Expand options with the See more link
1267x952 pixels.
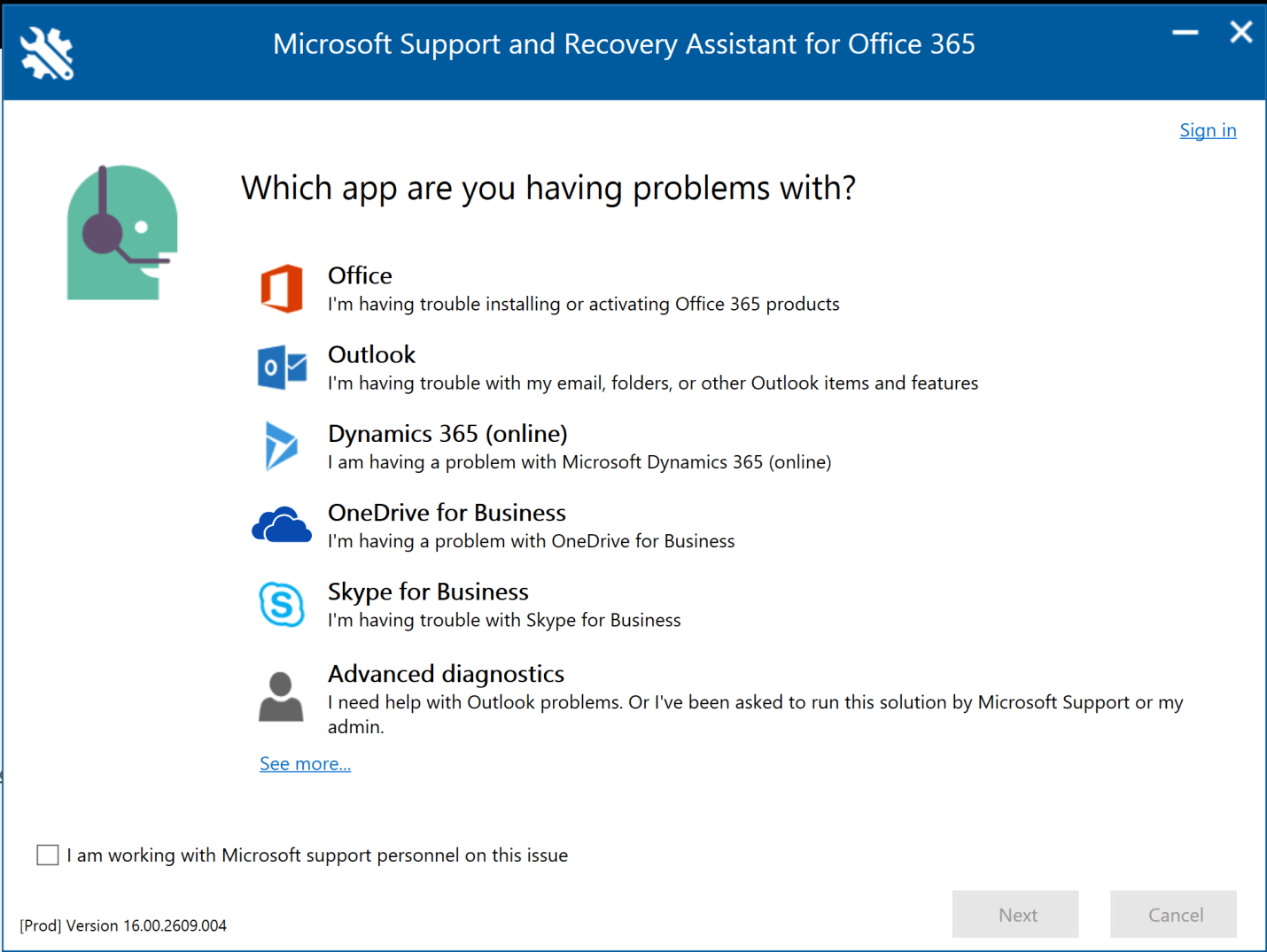pyautogui.click(x=305, y=763)
